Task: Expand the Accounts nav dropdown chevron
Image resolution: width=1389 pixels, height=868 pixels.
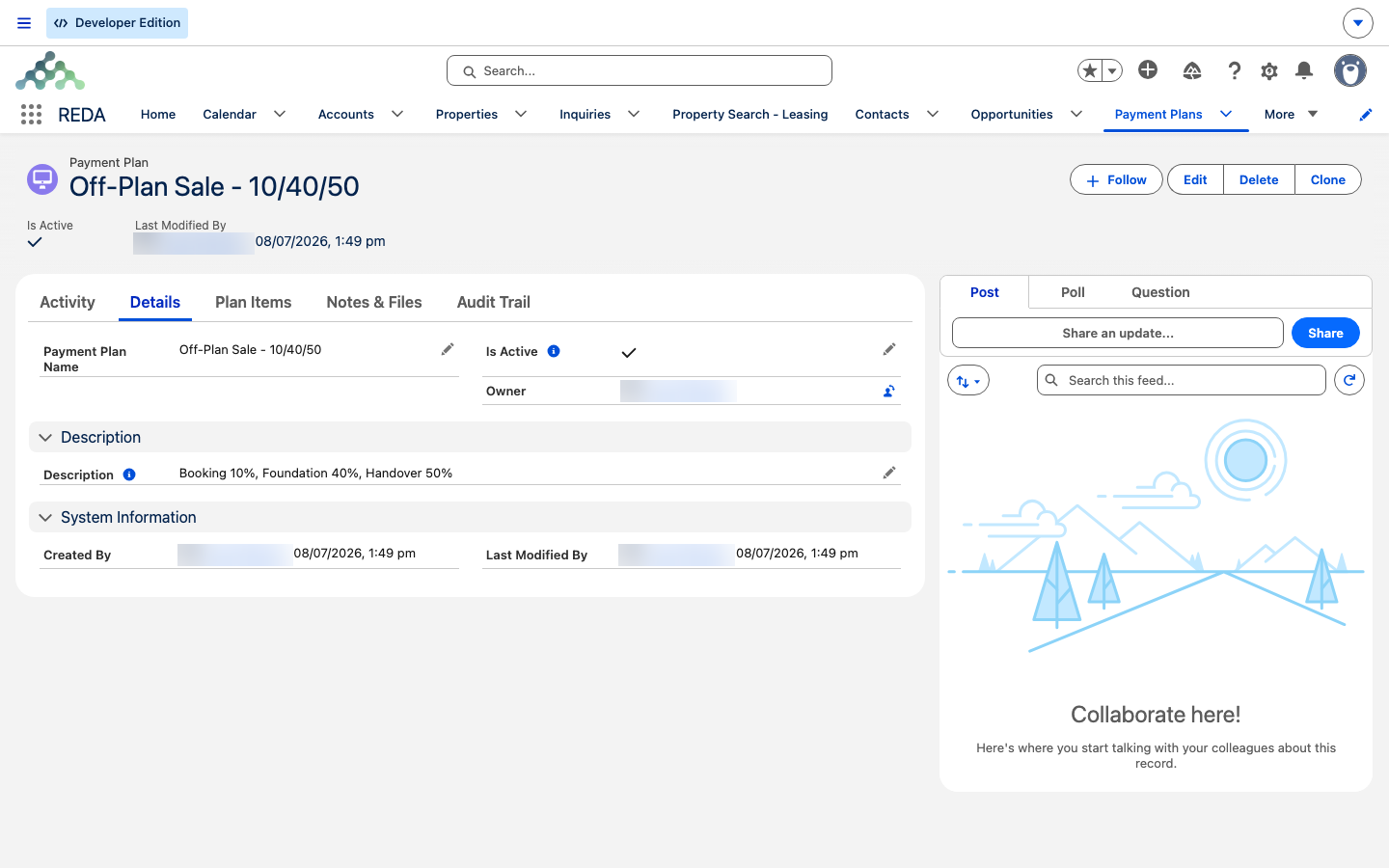Action: (x=397, y=114)
